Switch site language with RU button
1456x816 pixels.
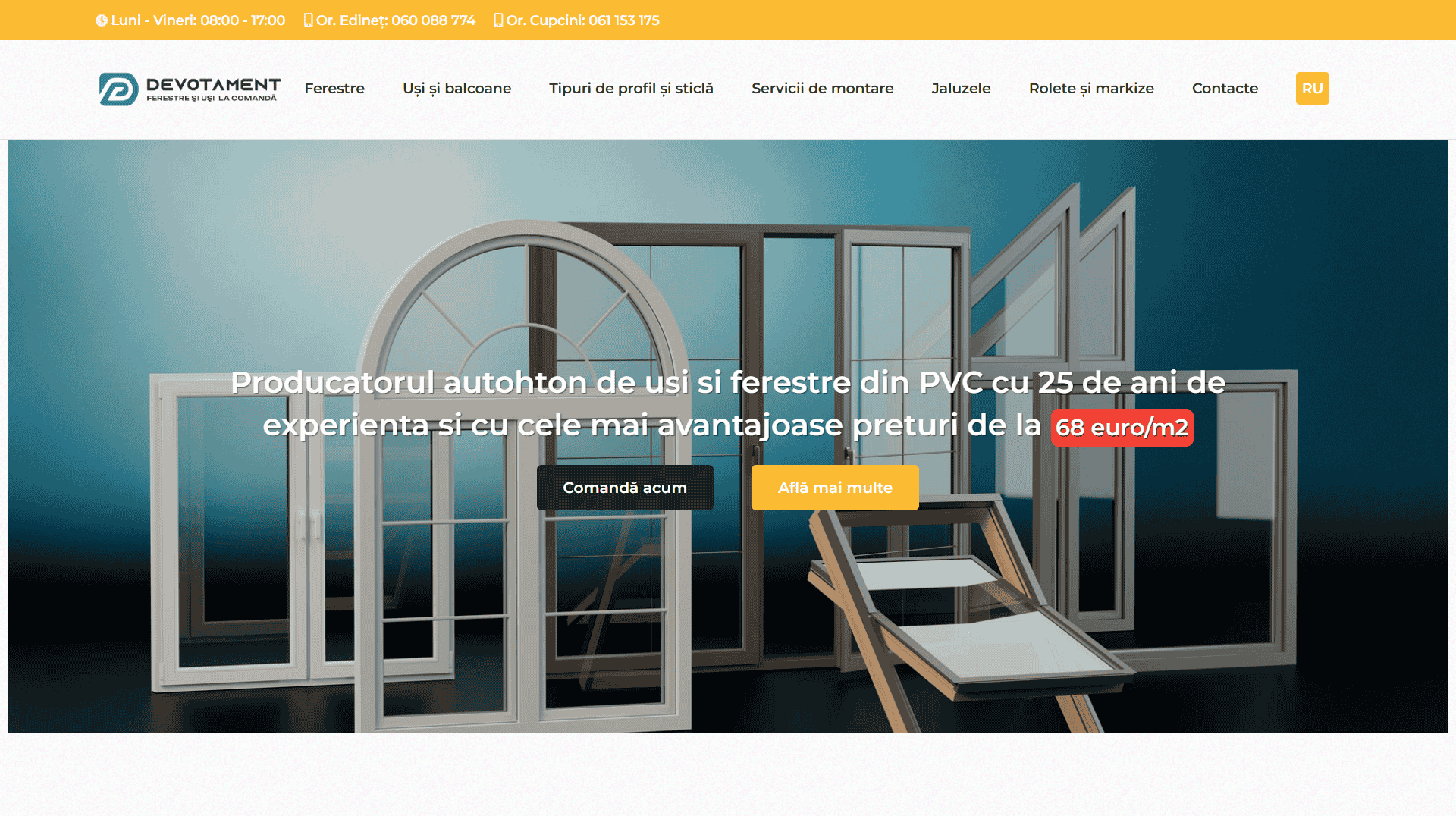coord(1312,88)
